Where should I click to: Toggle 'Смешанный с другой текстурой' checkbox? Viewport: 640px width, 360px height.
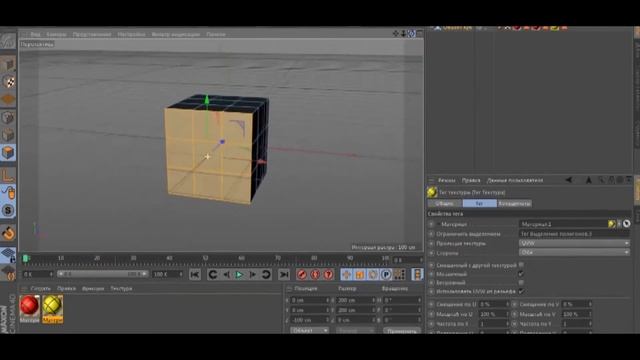pyautogui.click(x=521, y=265)
